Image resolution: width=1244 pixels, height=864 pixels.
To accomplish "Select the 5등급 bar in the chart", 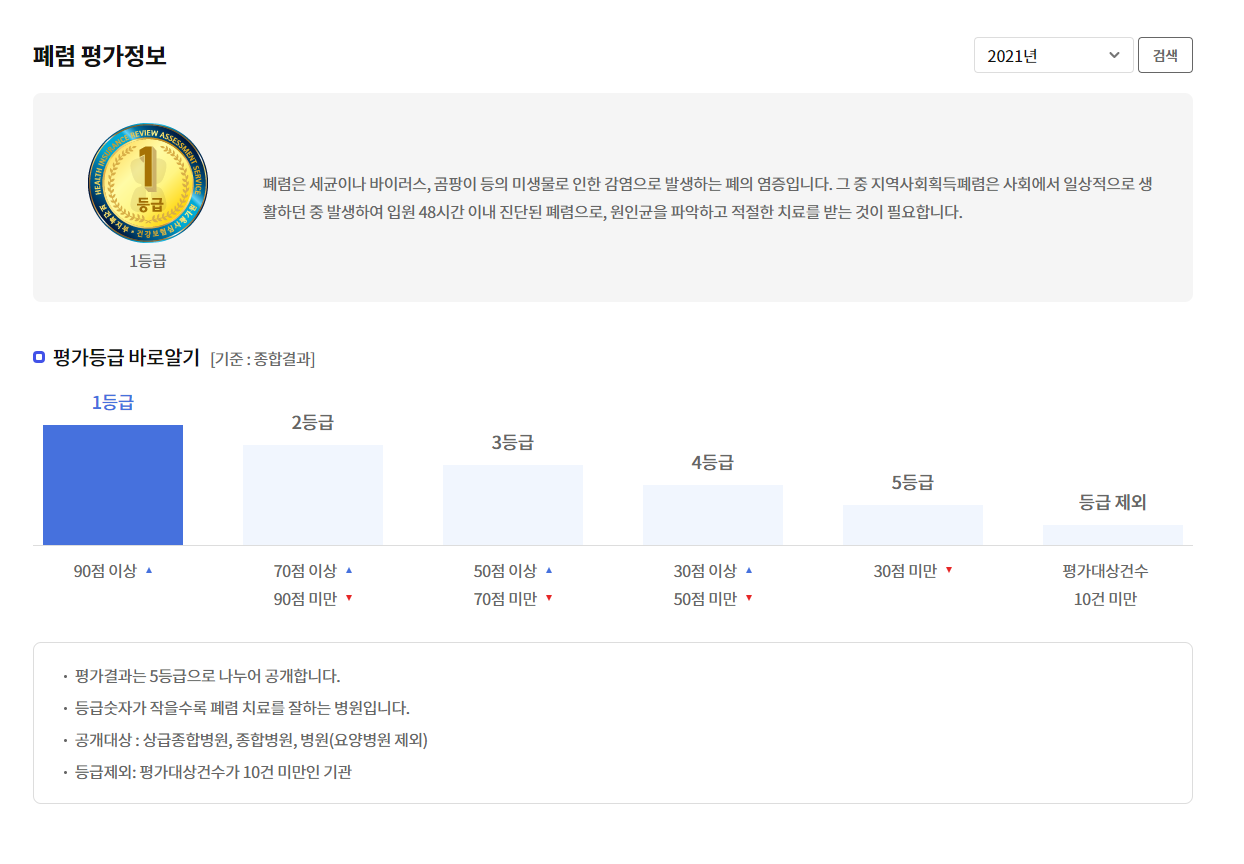I will click(913, 525).
